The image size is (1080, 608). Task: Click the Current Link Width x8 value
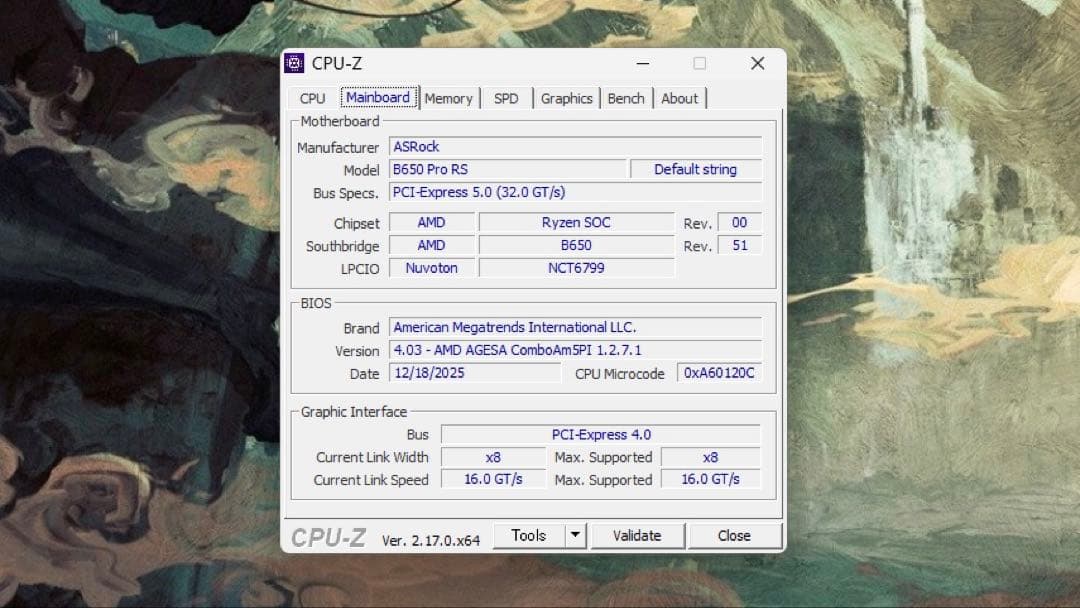[x=493, y=457]
